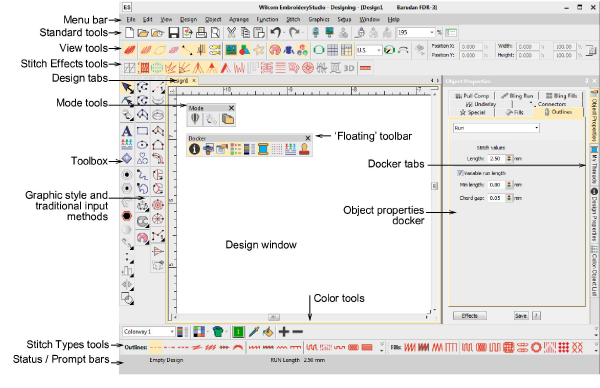Toggle the Run dashed outline stitch type

(156, 347)
